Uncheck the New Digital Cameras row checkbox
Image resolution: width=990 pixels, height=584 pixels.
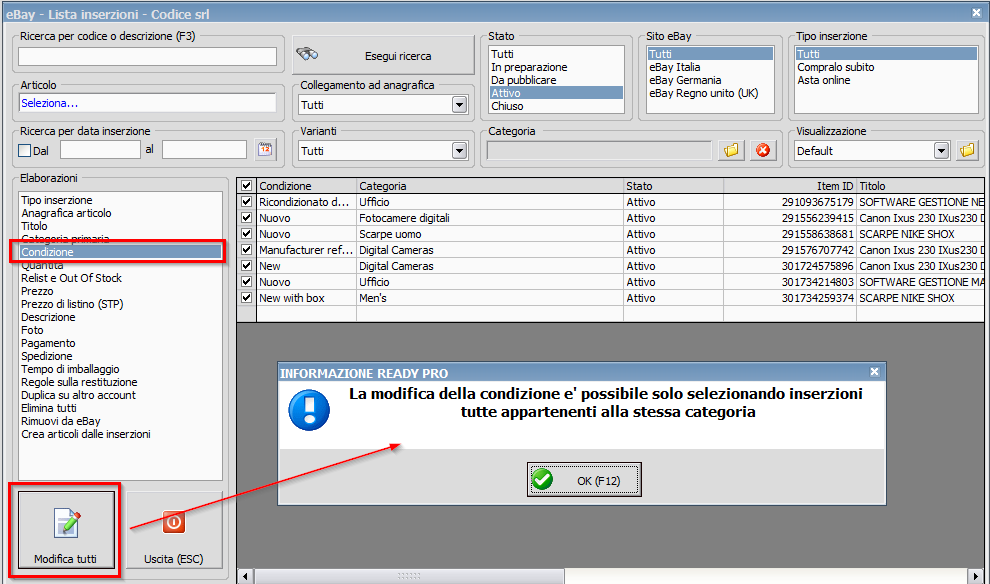246,266
